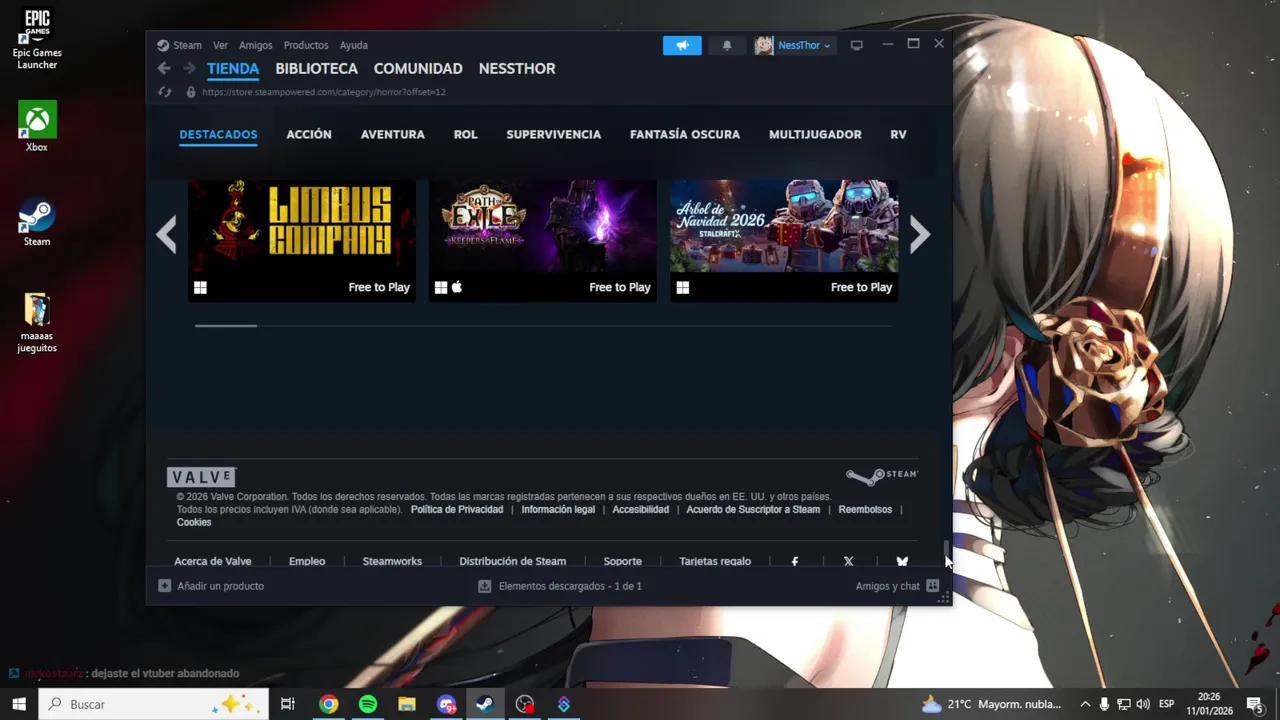1280x720 pixels.
Task: Select the AVENTURA category tab
Action: 393,134
